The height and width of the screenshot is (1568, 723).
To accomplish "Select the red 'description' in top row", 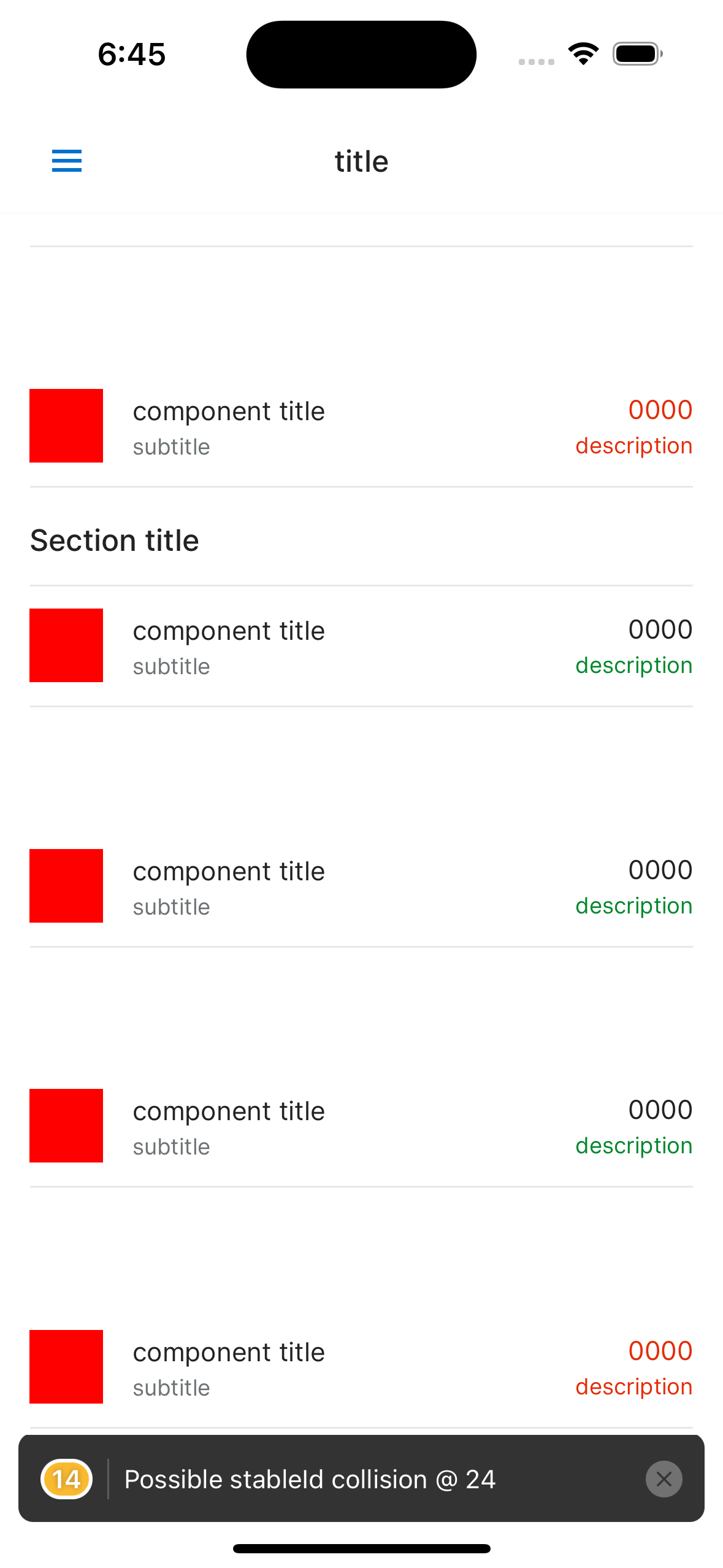I will pos(633,445).
